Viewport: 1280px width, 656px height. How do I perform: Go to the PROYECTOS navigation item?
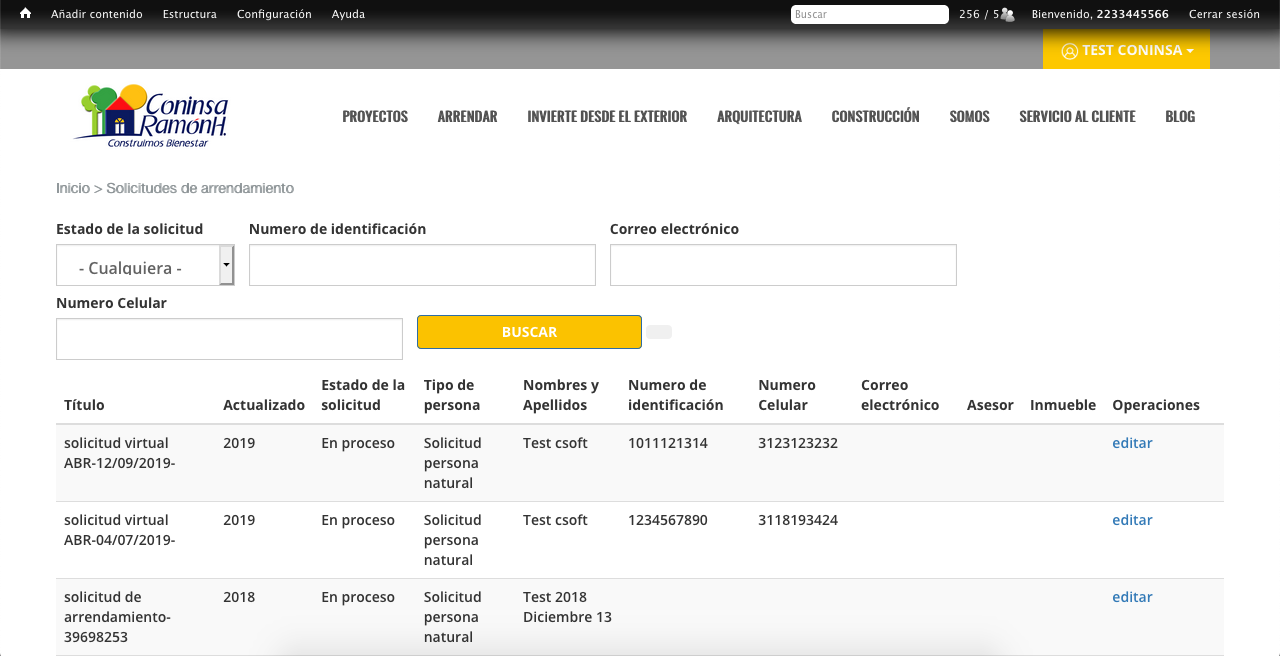coord(375,116)
